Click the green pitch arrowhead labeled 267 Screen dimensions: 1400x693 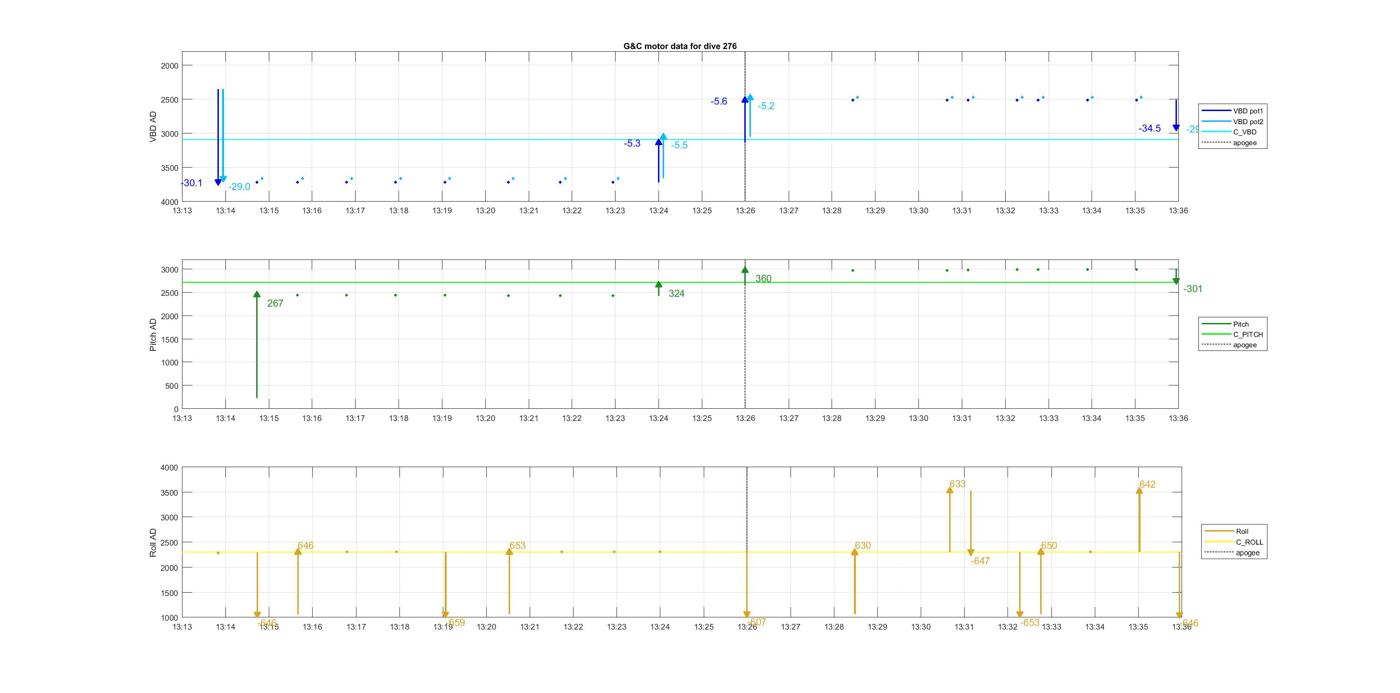coord(257,295)
